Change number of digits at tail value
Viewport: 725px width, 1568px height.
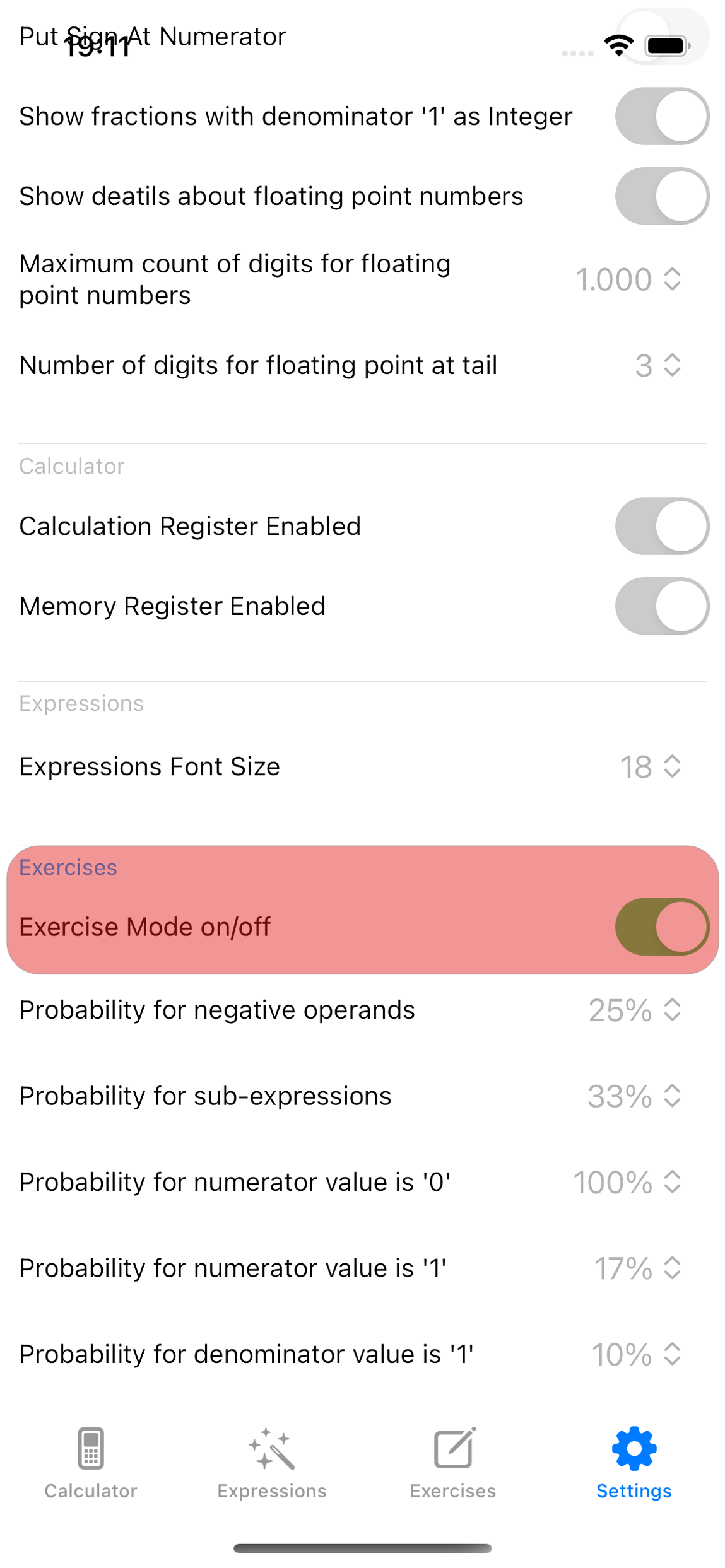(x=657, y=365)
